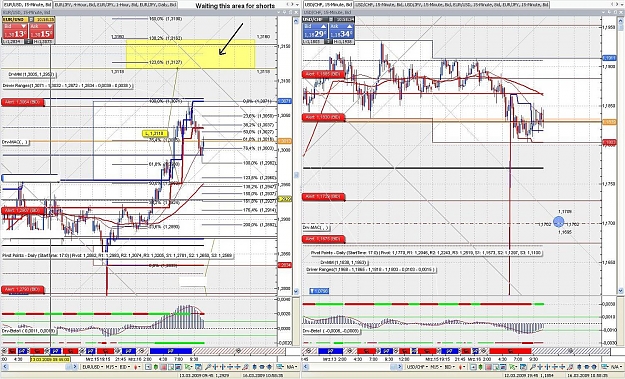Click the green shield icon in left chart toolbar
This screenshot has height=379, width=625.
[155, 367]
